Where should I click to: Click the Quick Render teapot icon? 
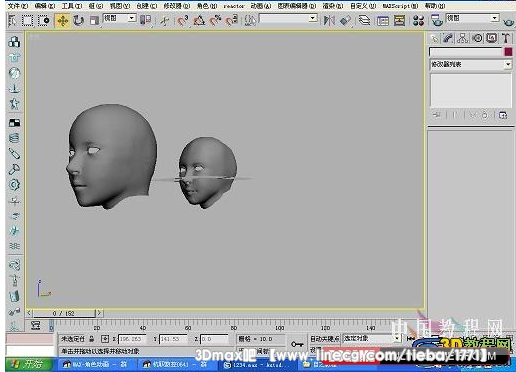click(508, 22)
